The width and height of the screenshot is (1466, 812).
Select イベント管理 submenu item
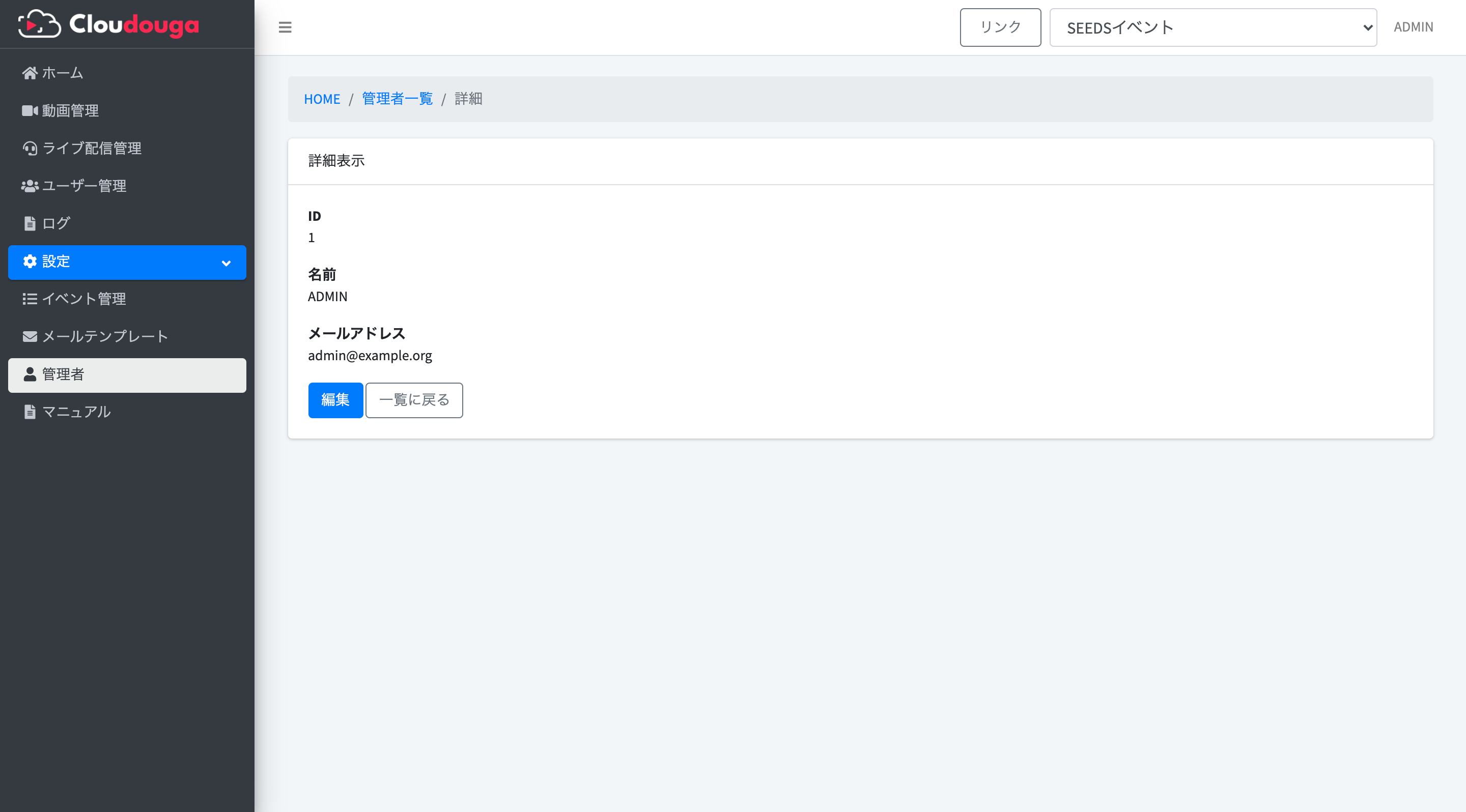127,299
